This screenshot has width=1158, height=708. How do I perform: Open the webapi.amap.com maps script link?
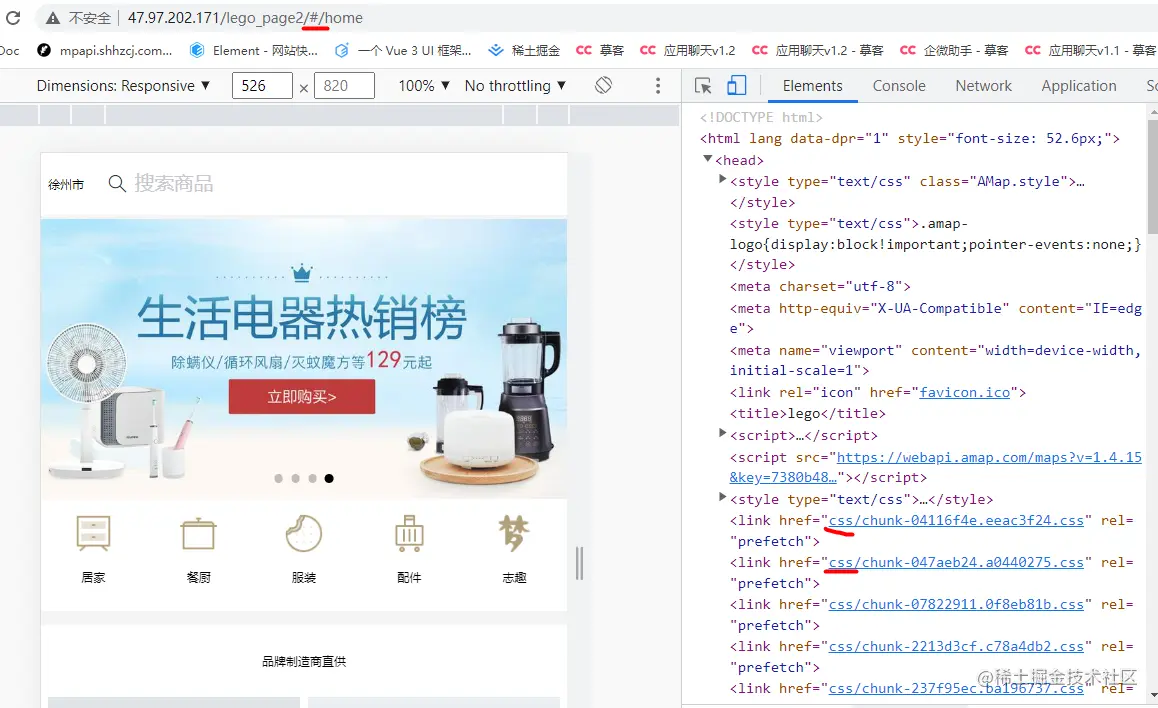pos(989,458)
